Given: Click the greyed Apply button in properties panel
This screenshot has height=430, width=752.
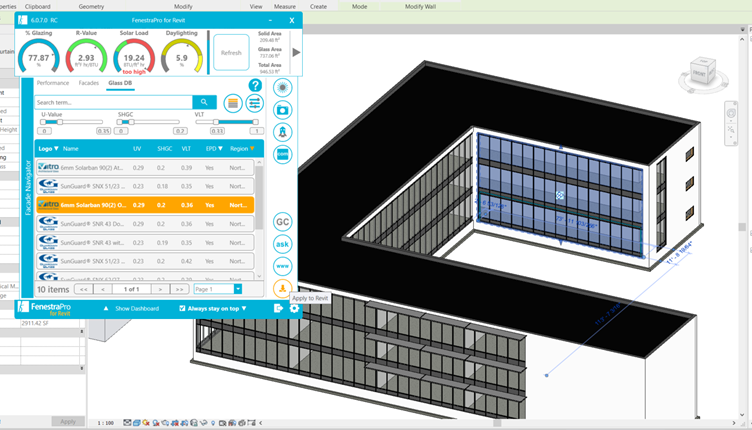Looking at the screenshot, I should tap(68, 422).
